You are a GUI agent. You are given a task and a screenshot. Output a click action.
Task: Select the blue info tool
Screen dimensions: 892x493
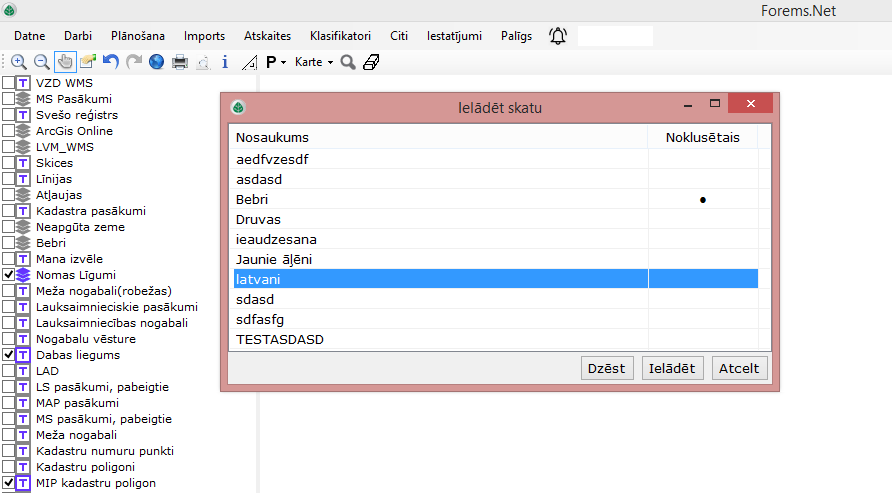point(225,62)
